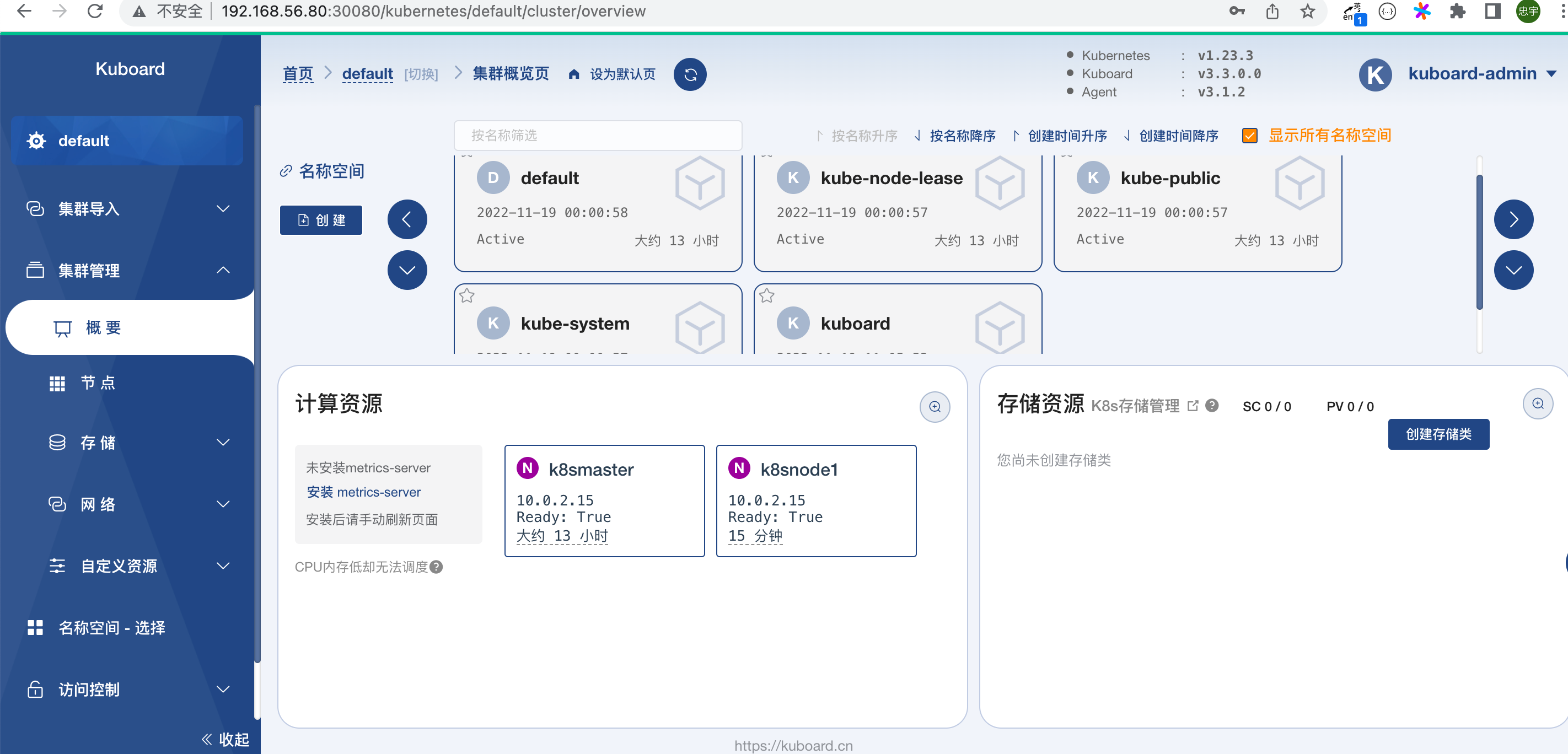Sort namespaces by 创建时间降序
1568x754 pixels.
tap(1171, 136)
